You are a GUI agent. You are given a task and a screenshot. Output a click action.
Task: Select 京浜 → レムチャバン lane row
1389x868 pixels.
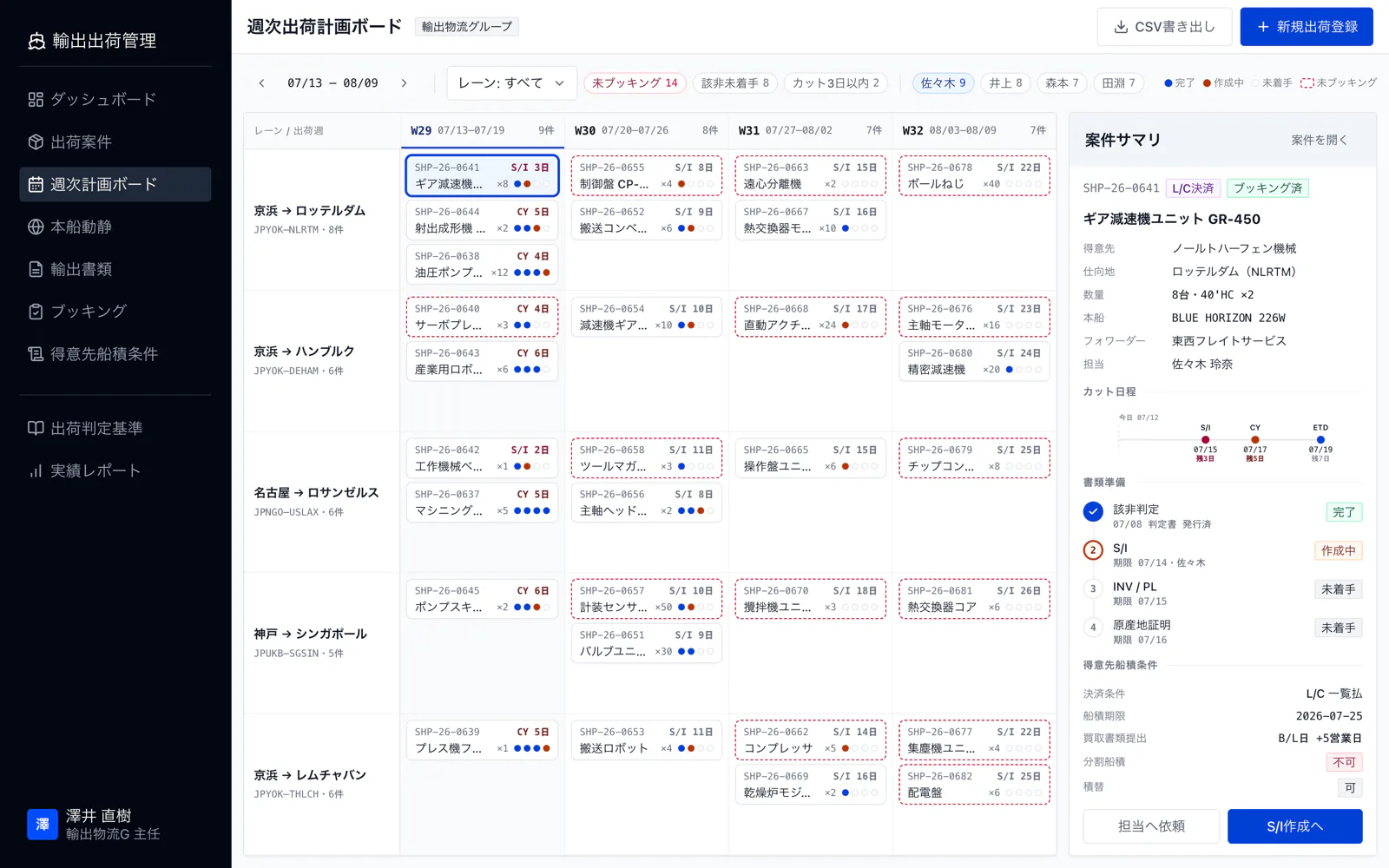[321, 784]
